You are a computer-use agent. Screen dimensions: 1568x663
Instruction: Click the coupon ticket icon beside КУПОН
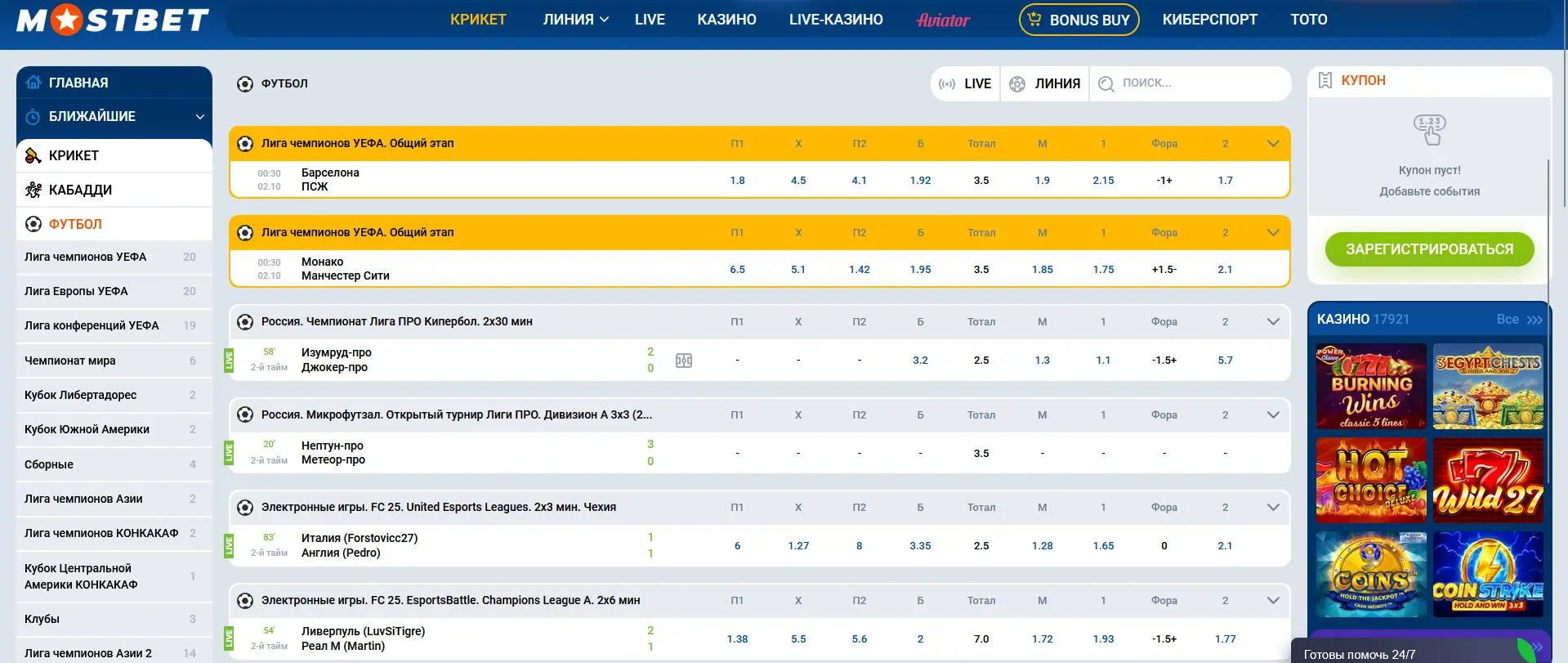tap(1325, 80)
